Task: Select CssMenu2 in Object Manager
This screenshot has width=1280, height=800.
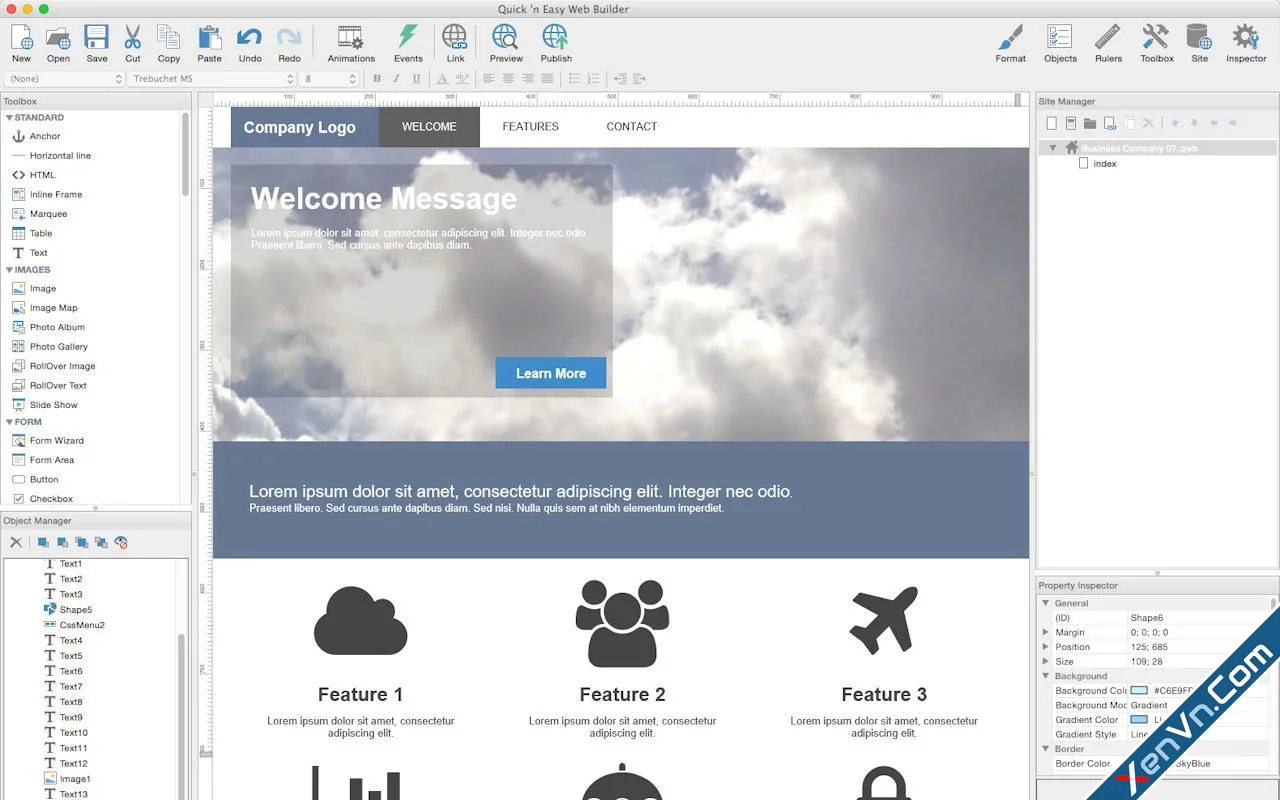Action: click(74, 625)
